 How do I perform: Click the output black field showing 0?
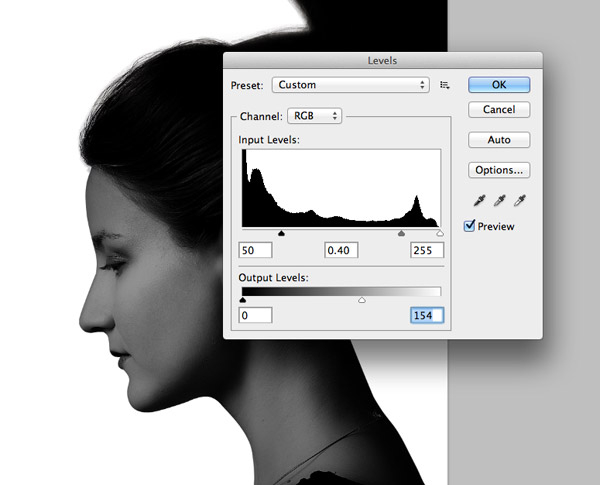coord(255,316)
